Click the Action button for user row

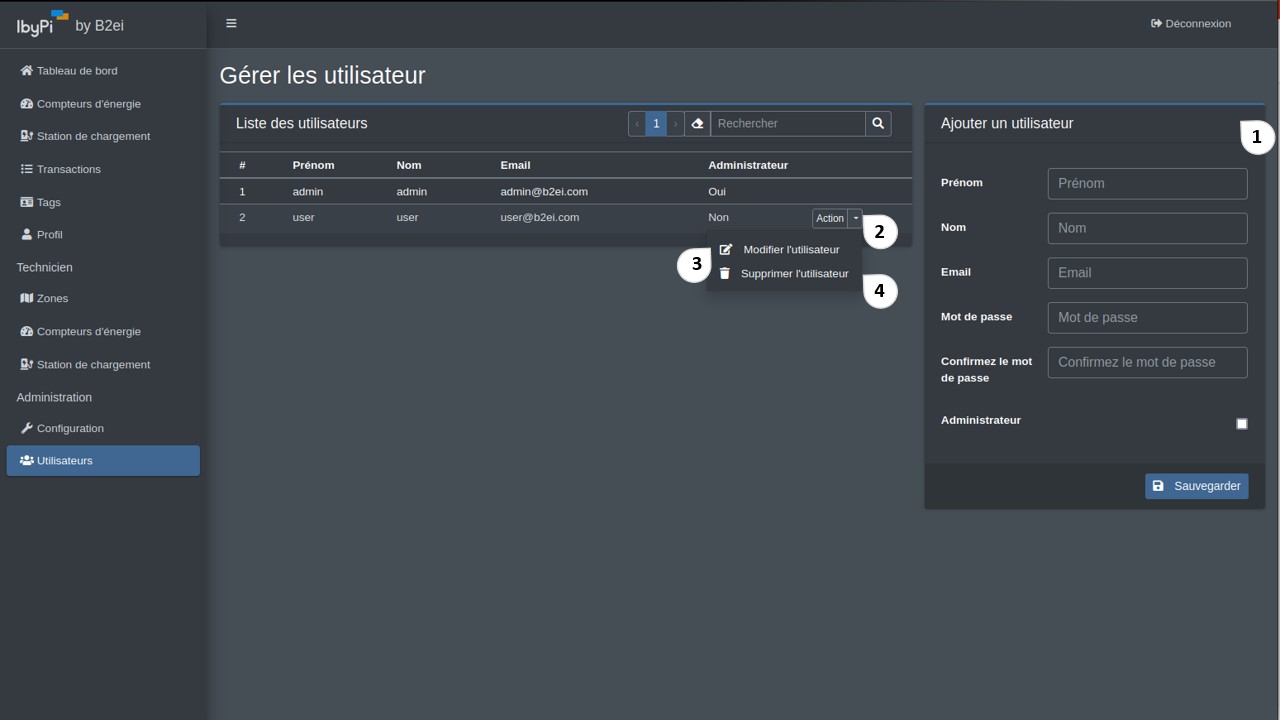coord(830,218)
